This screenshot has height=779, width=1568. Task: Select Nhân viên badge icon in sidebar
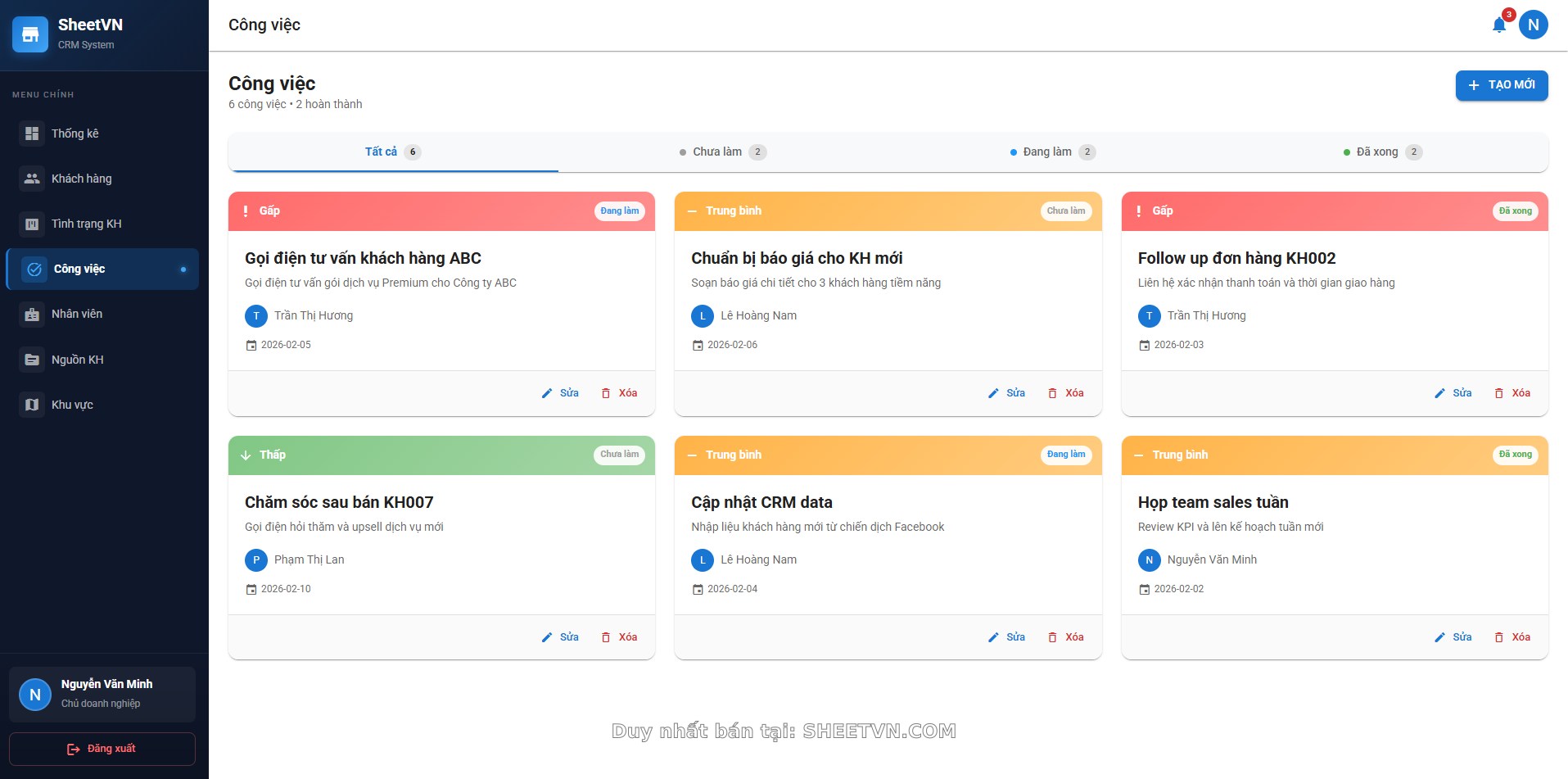[x=32, y=315]
